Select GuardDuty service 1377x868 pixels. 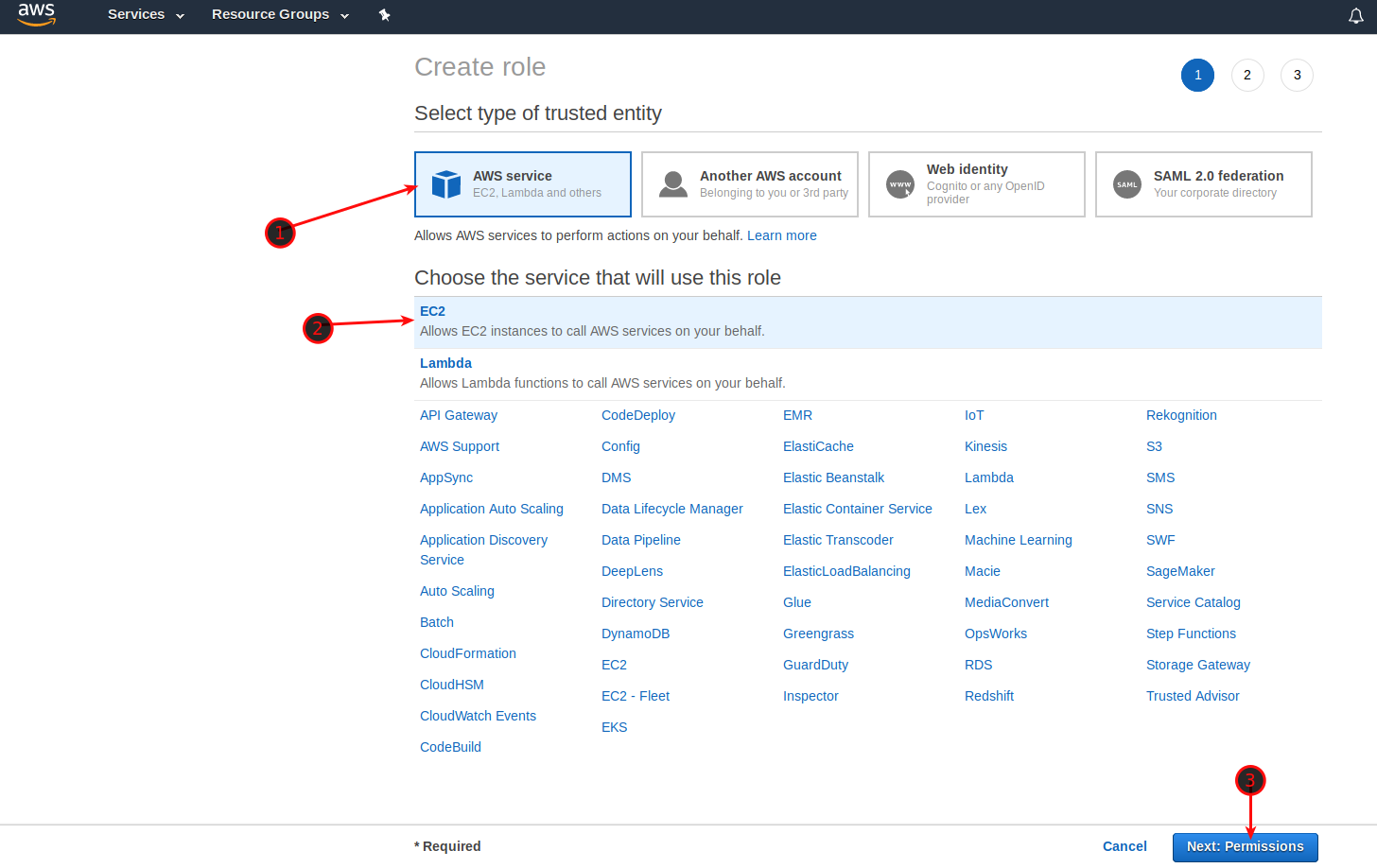point(815,665)
